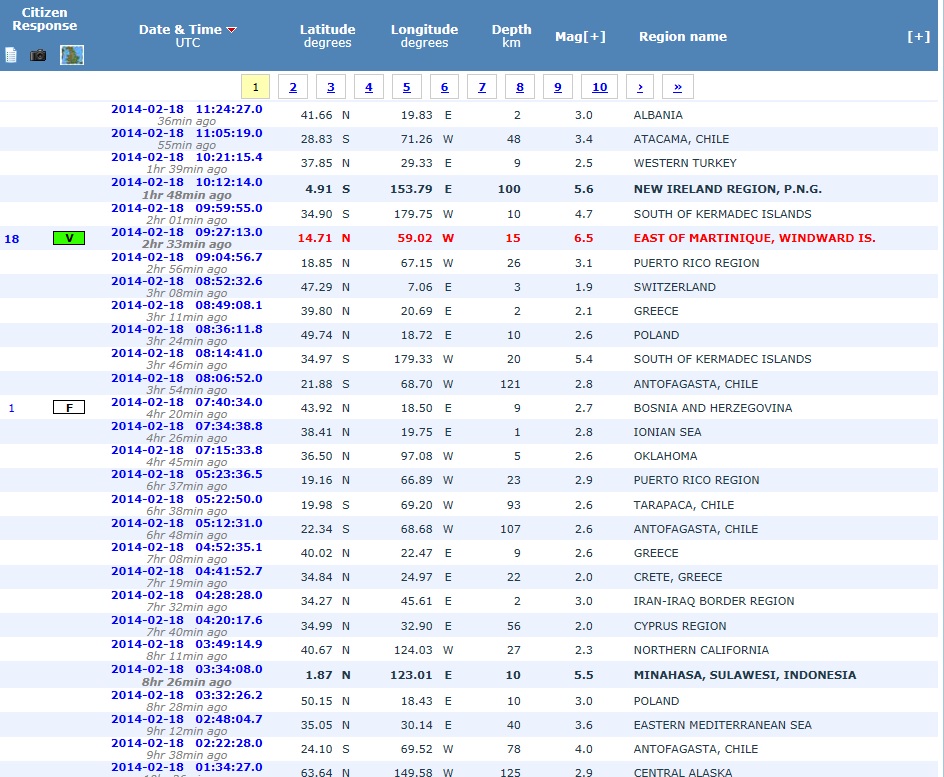Open the 09:27:13.0 Martinique earthquake
The height and width of the screenshot is (777, 944).
(187, 232)
